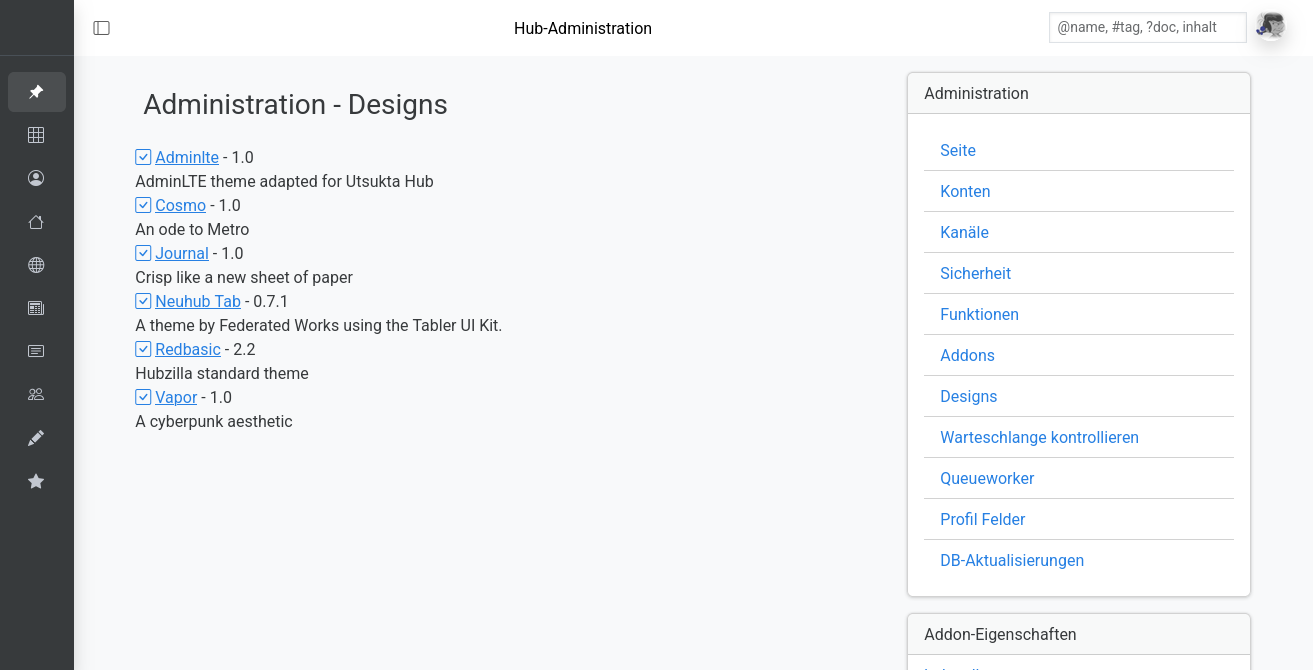The image size is (1313, 670).
Task: Click the Journal theme link
Action: [182, 253]
